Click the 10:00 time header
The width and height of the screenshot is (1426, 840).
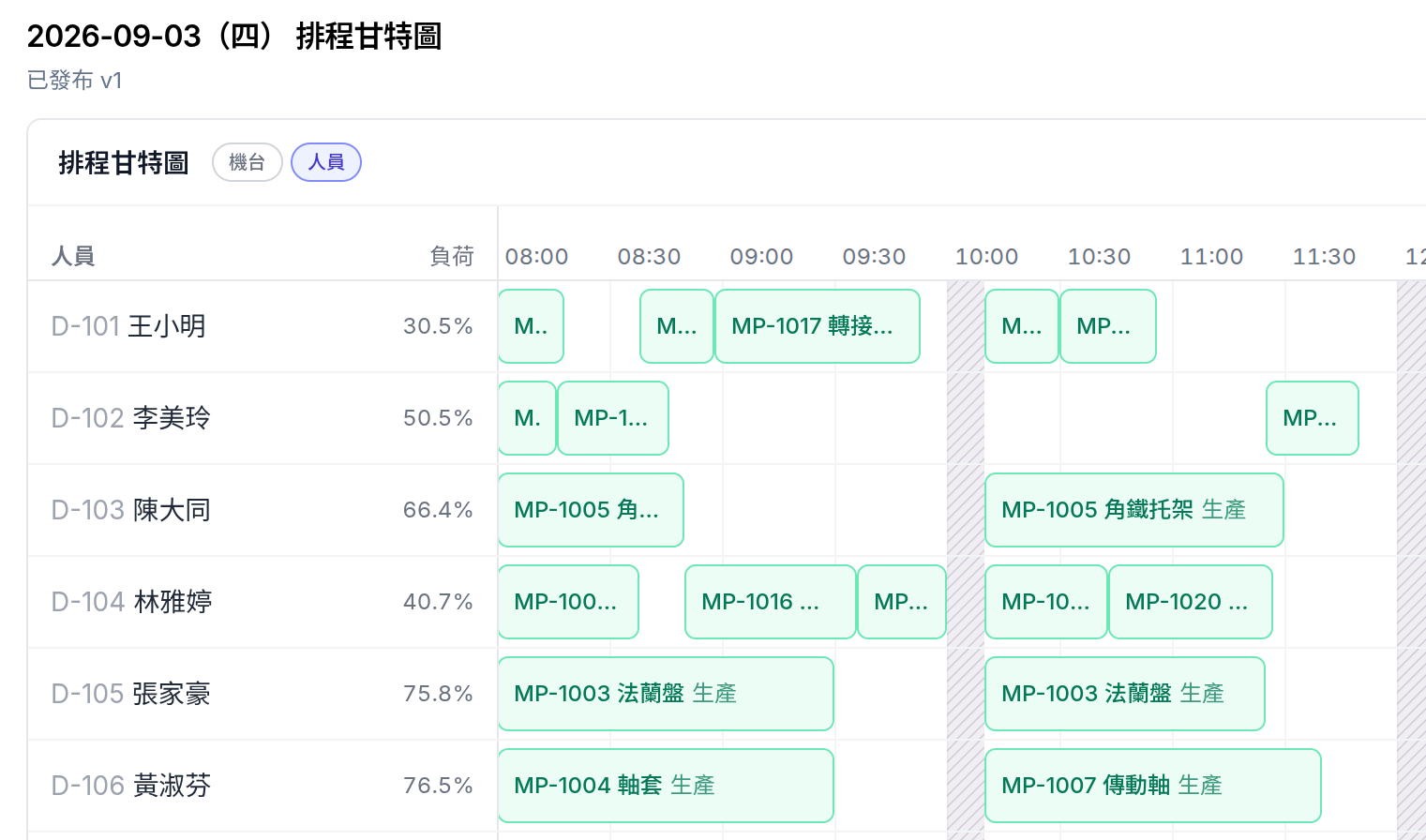986,257
